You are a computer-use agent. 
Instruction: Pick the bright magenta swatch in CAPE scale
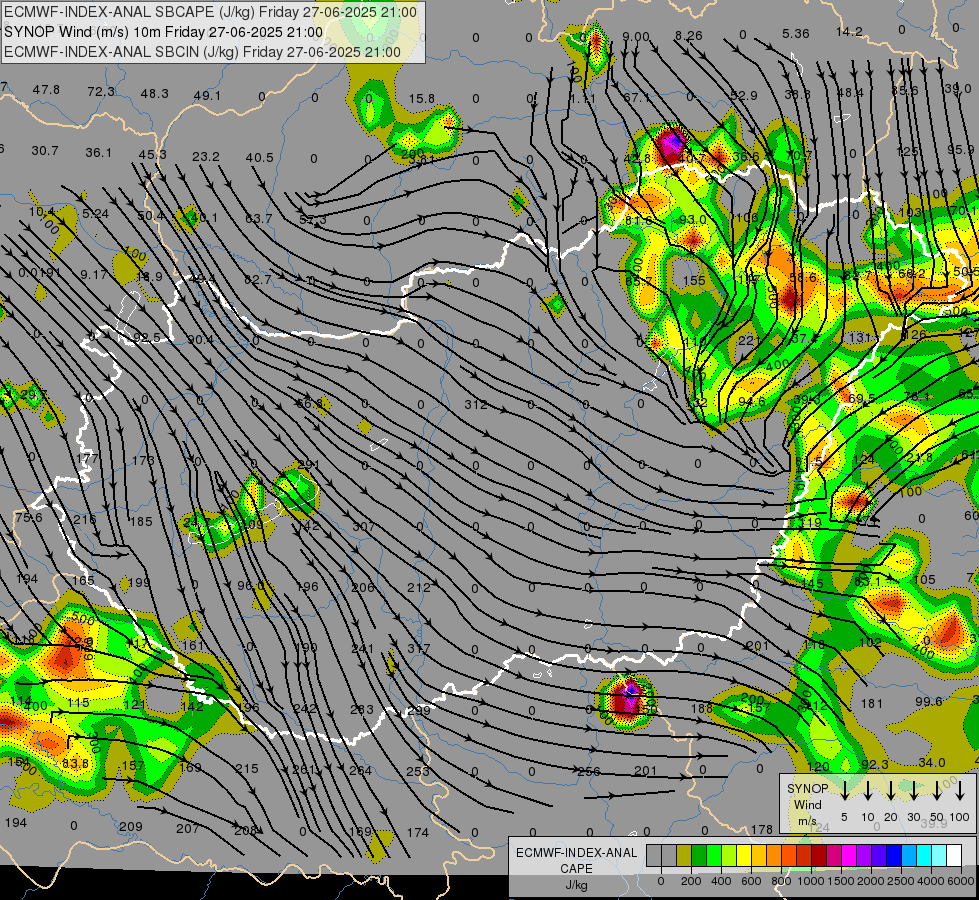tap(849, 855)
